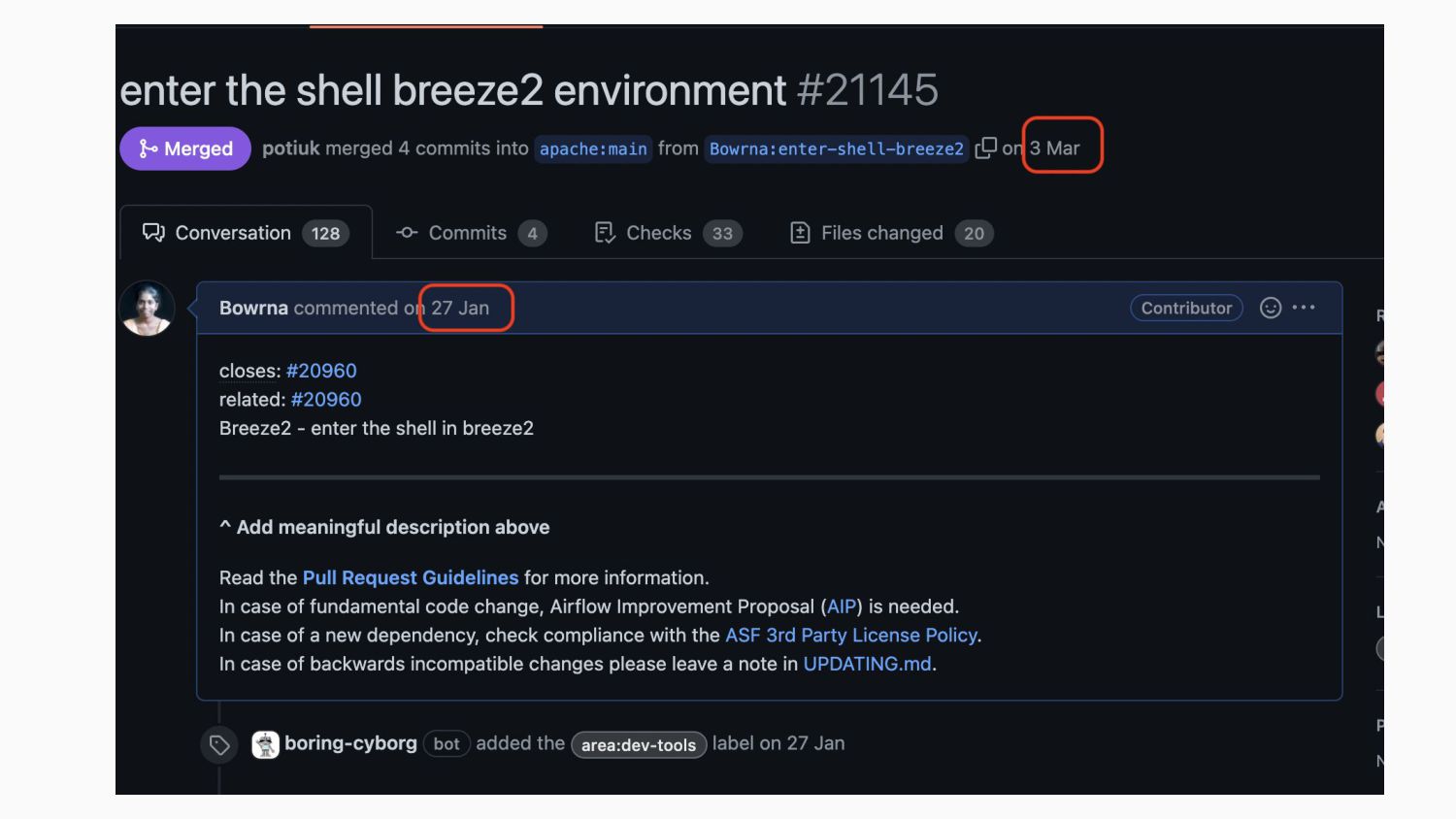Open the Files changed tab
This screenshot has width=1456, height=819.
(x=881, y=233)
